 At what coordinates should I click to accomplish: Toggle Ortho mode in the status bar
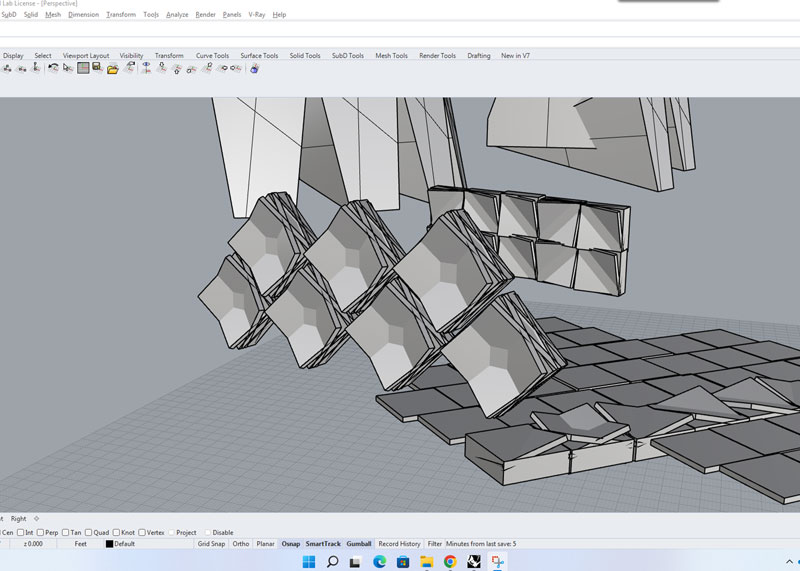tap(241, 543)
